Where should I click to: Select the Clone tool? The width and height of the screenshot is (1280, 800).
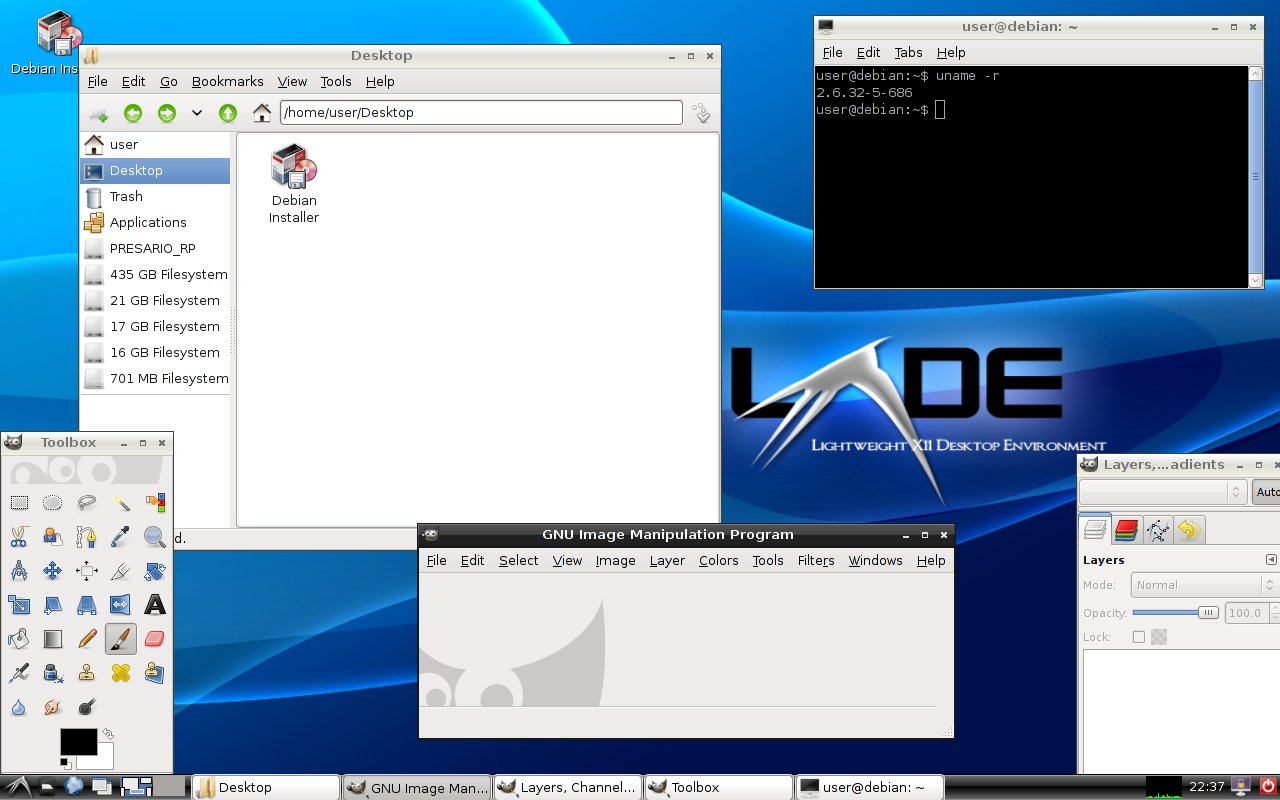[x=86, y=671]
